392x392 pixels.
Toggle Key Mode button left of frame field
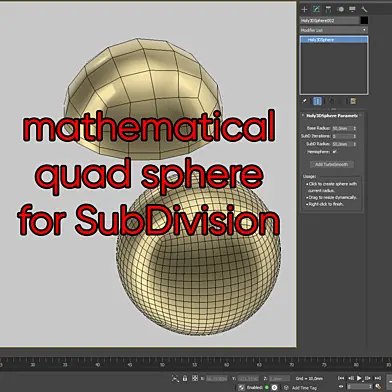[341, 387]
